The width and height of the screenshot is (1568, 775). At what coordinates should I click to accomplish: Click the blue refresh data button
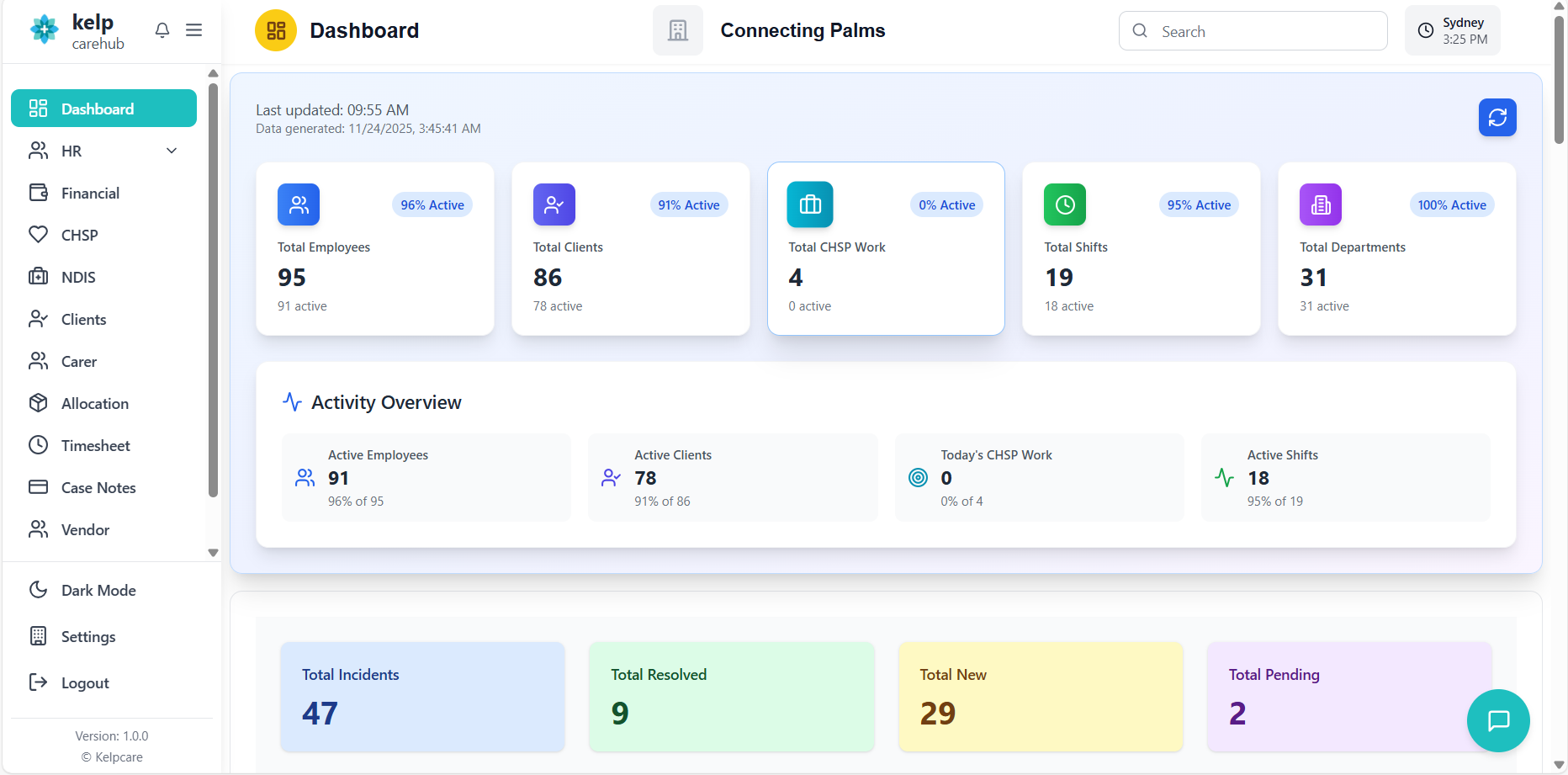1497,118
